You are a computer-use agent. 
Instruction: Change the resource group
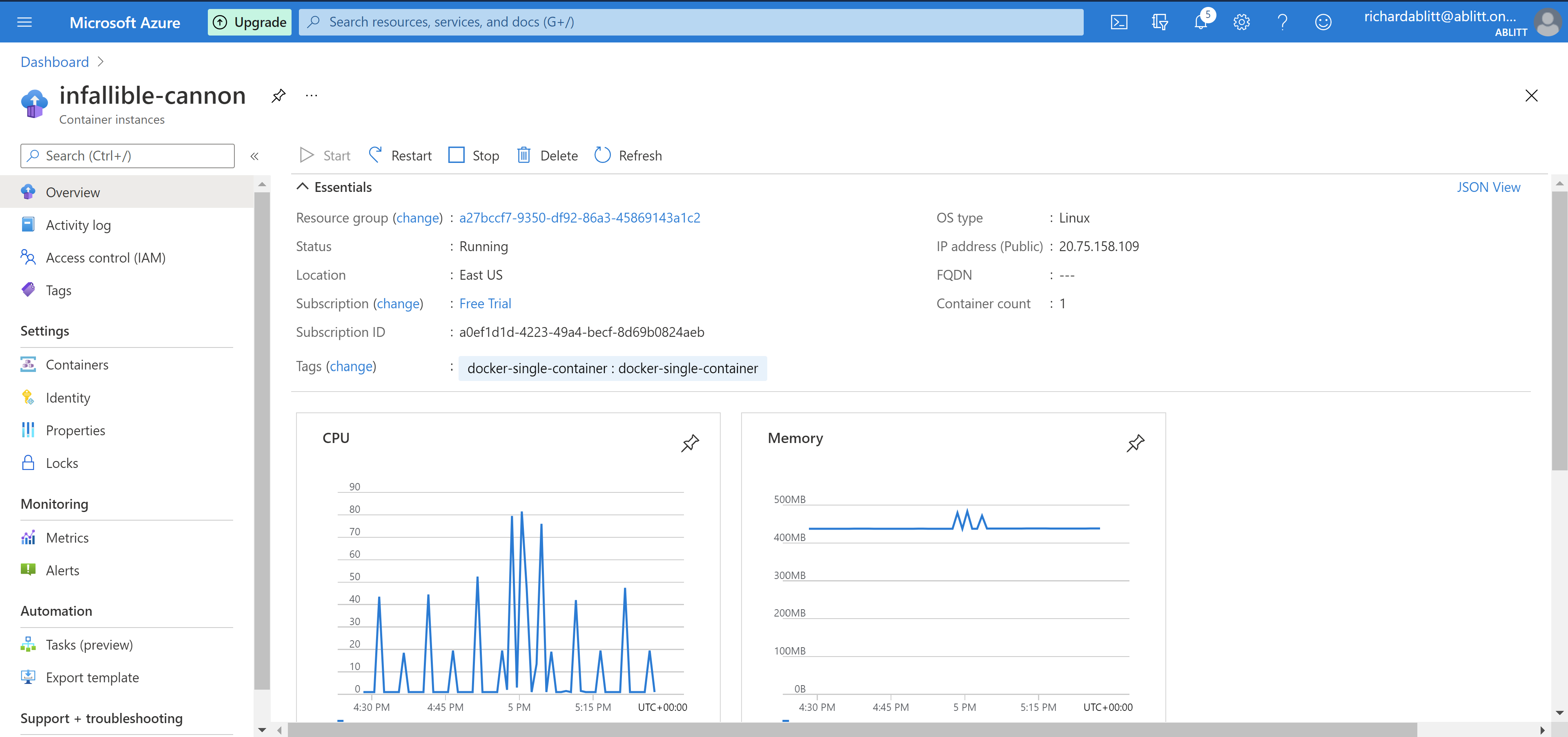tap(418, 218)
